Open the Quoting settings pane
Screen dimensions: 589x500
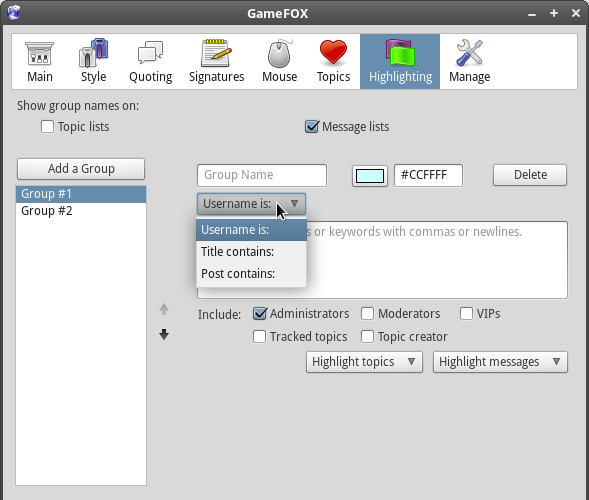[151, 62]
